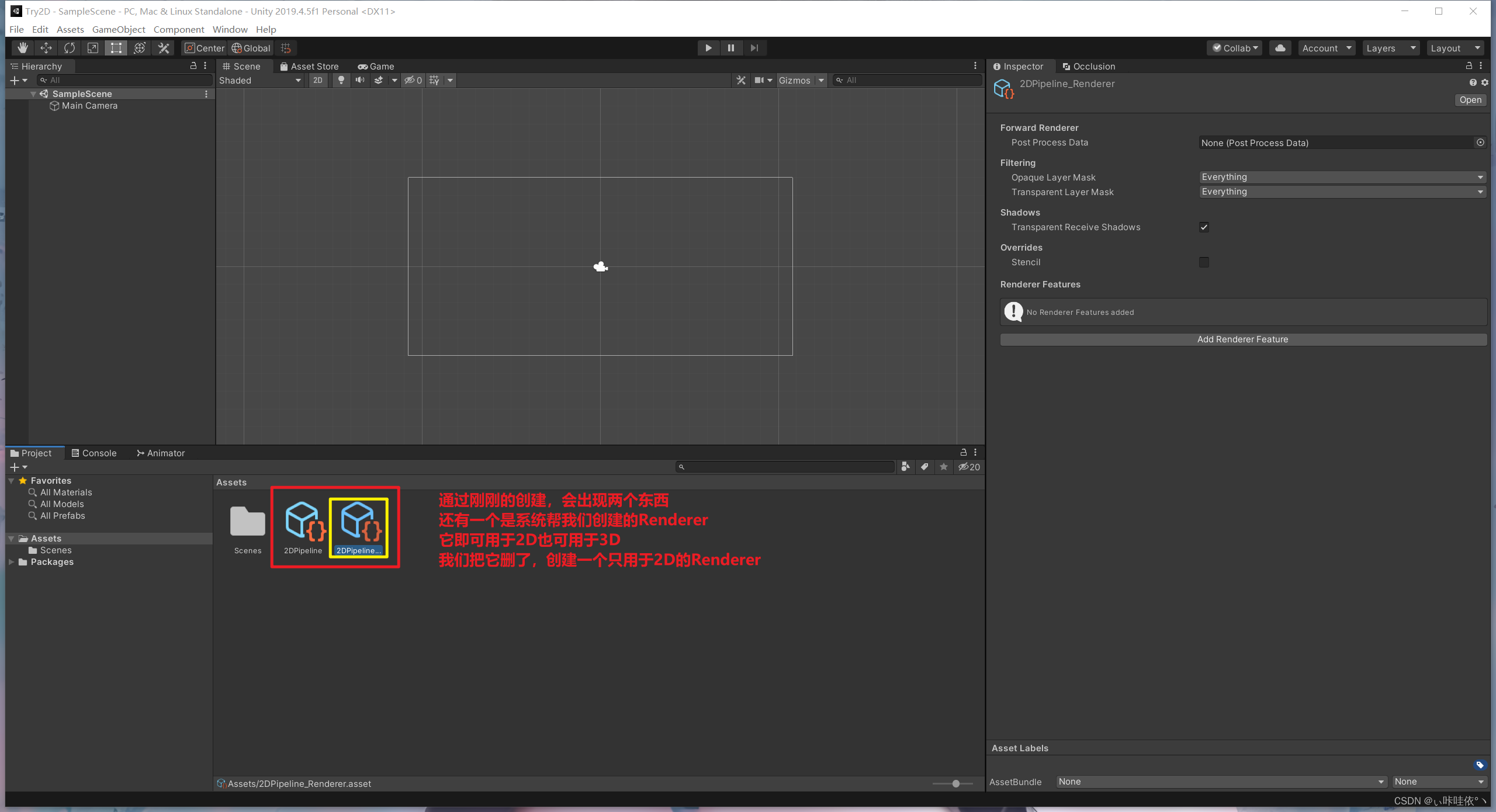Switch to the Asset Store tab

pos(309,66)
